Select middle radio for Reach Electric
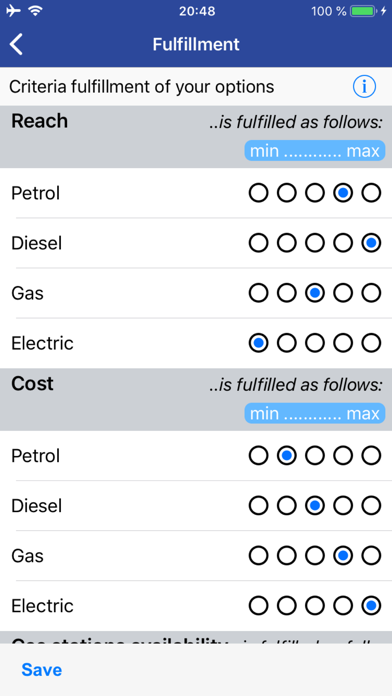The image size is (392, 696). coord(315,343)
